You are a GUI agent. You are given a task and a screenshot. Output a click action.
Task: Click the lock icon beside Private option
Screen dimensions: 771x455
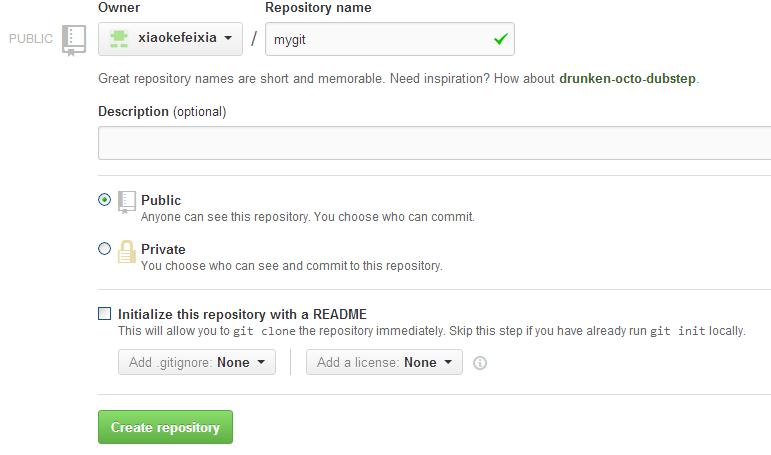tap(126, 251)
